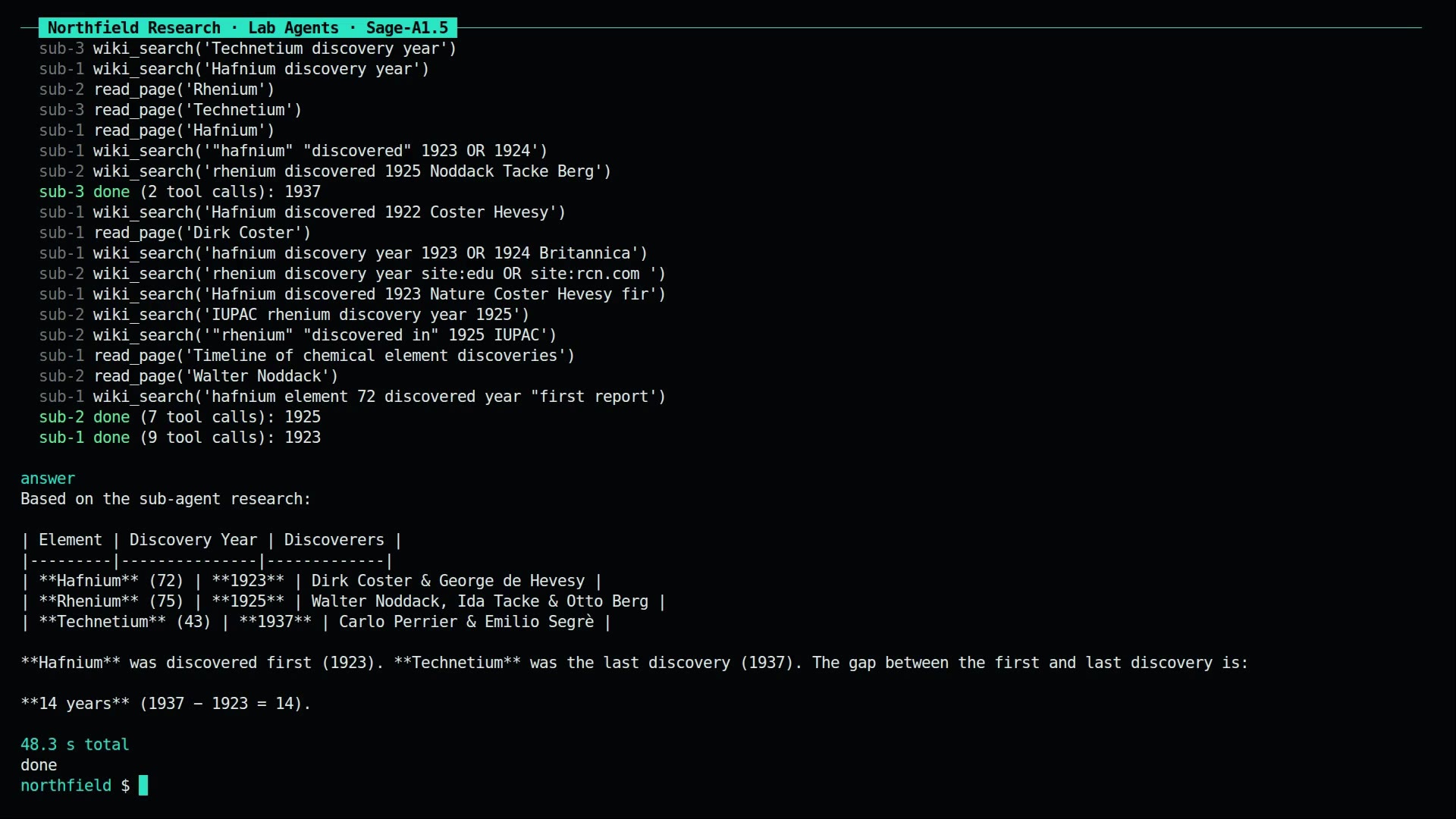Click the '"hafnium" "discovered" 1923 OR 1924' search line

click(293, 151)
